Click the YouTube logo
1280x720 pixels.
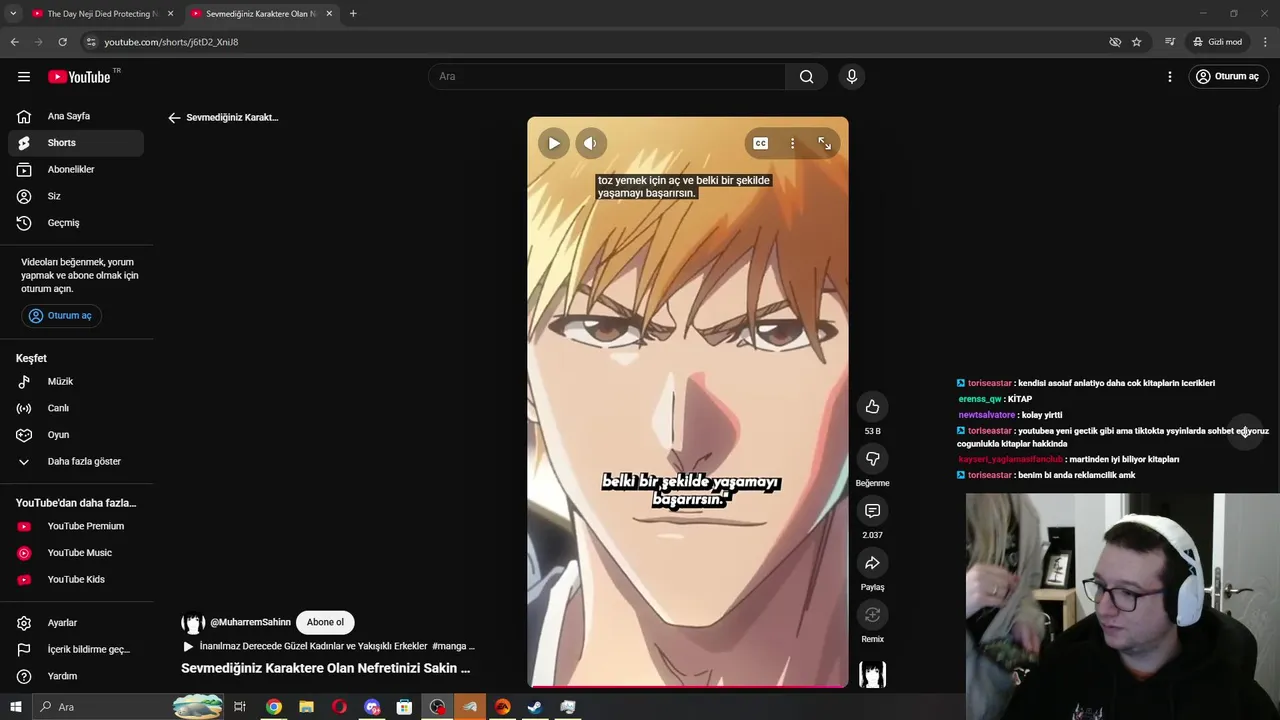(79, 77)
